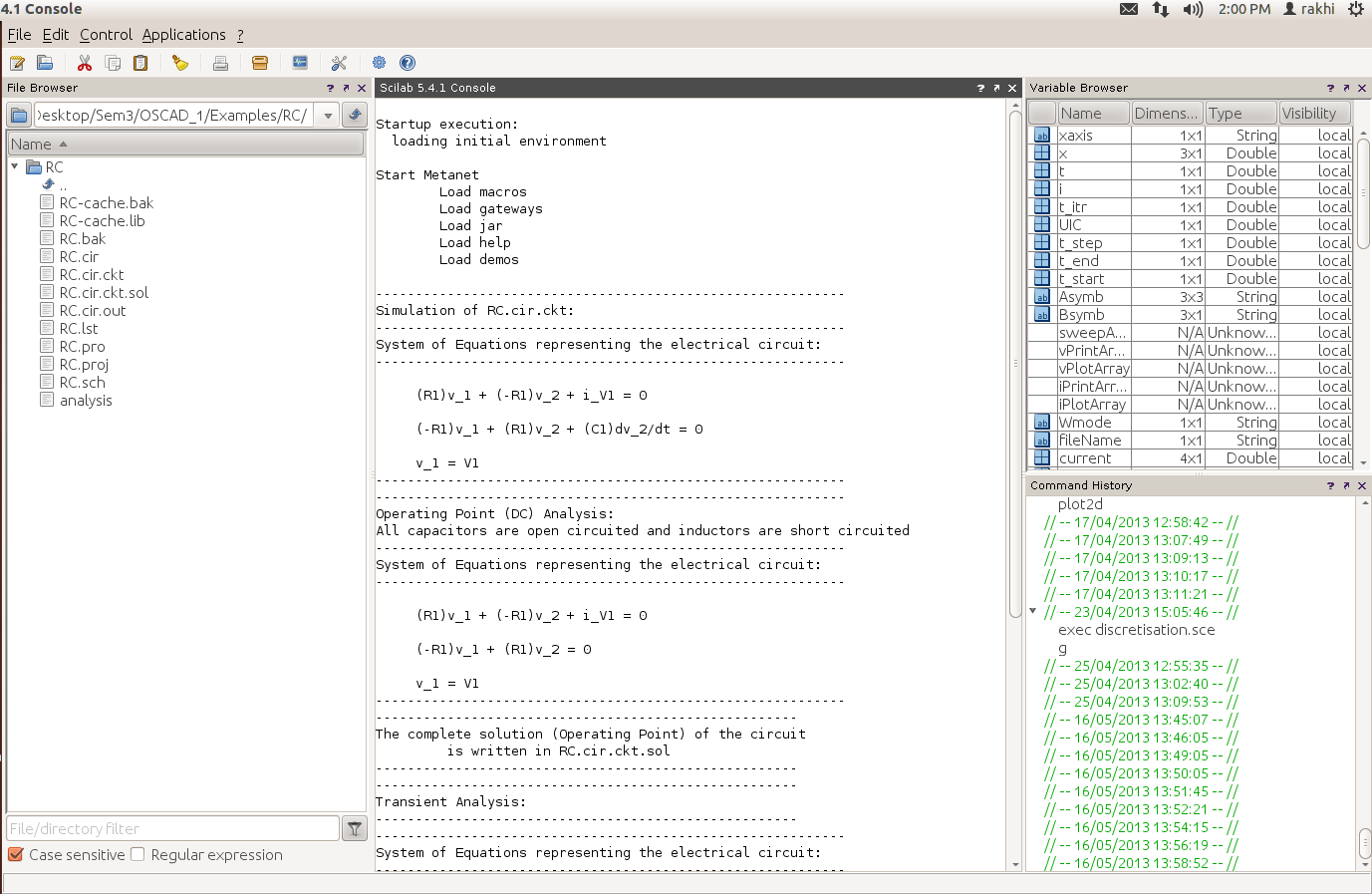The width and height of the screenshot is (1372, 894).
Task: Clear console with the broom icon
Action: [180, 63]
